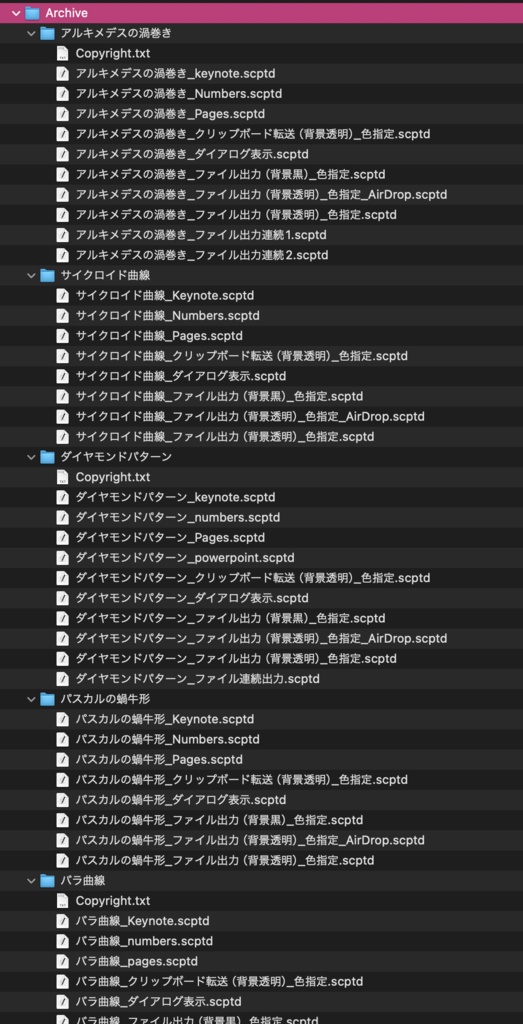Viewport: 523px width, 1024px height.
Task: Select file アルキメデスの渦巻き_Pages.scptd
Action: (170, 114)
